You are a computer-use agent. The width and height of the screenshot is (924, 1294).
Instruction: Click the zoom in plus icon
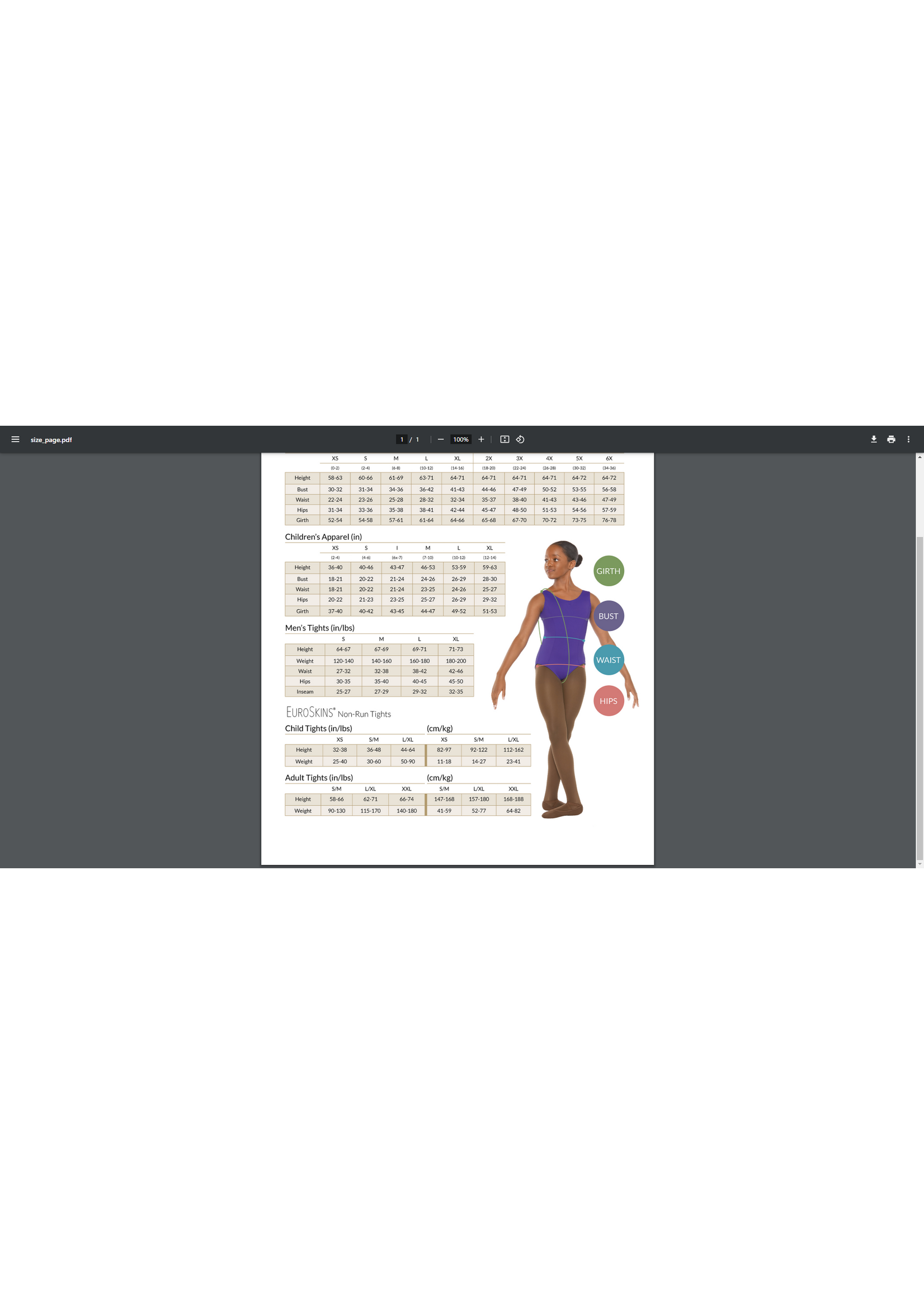coord(481,439)
